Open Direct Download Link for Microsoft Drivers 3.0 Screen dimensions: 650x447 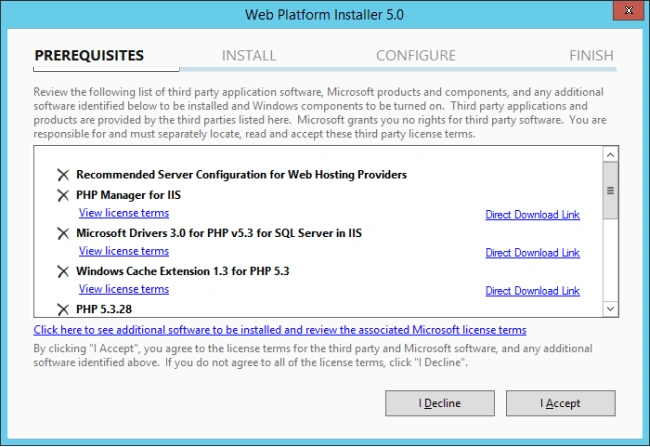pos(533,253)
